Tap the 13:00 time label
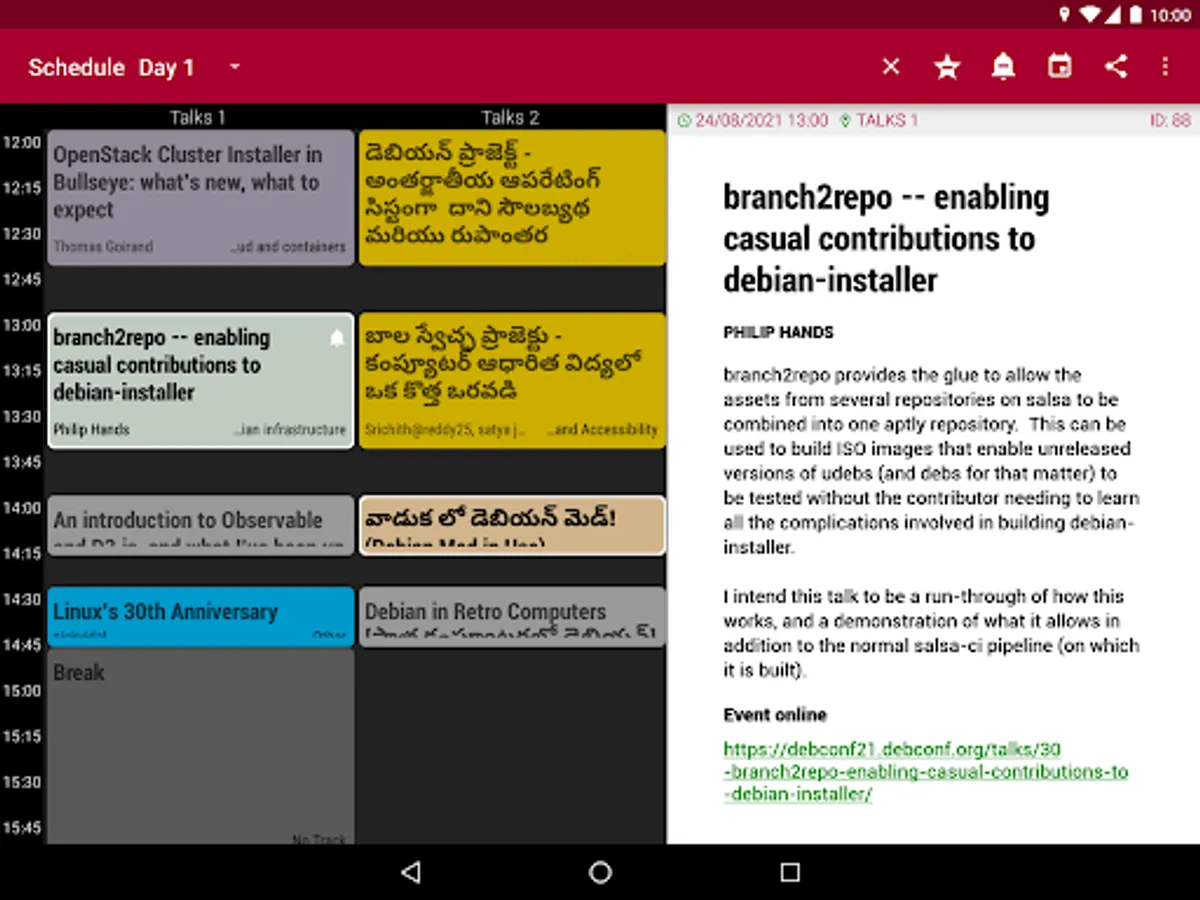 (21, 325)
